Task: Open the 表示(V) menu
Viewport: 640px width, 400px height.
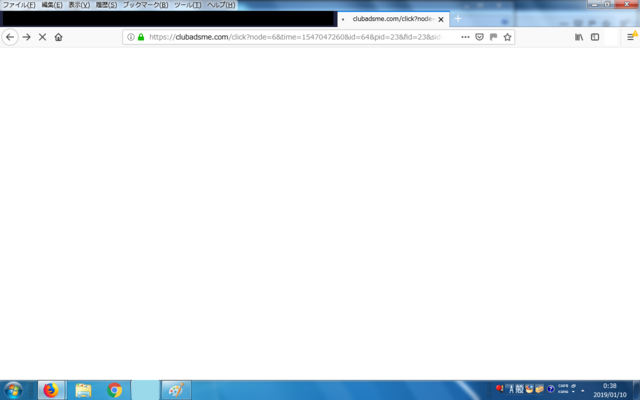Action: (x=79, y=5)
